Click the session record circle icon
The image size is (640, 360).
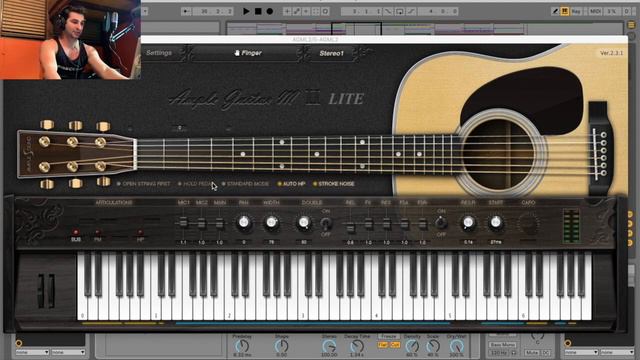325,11
